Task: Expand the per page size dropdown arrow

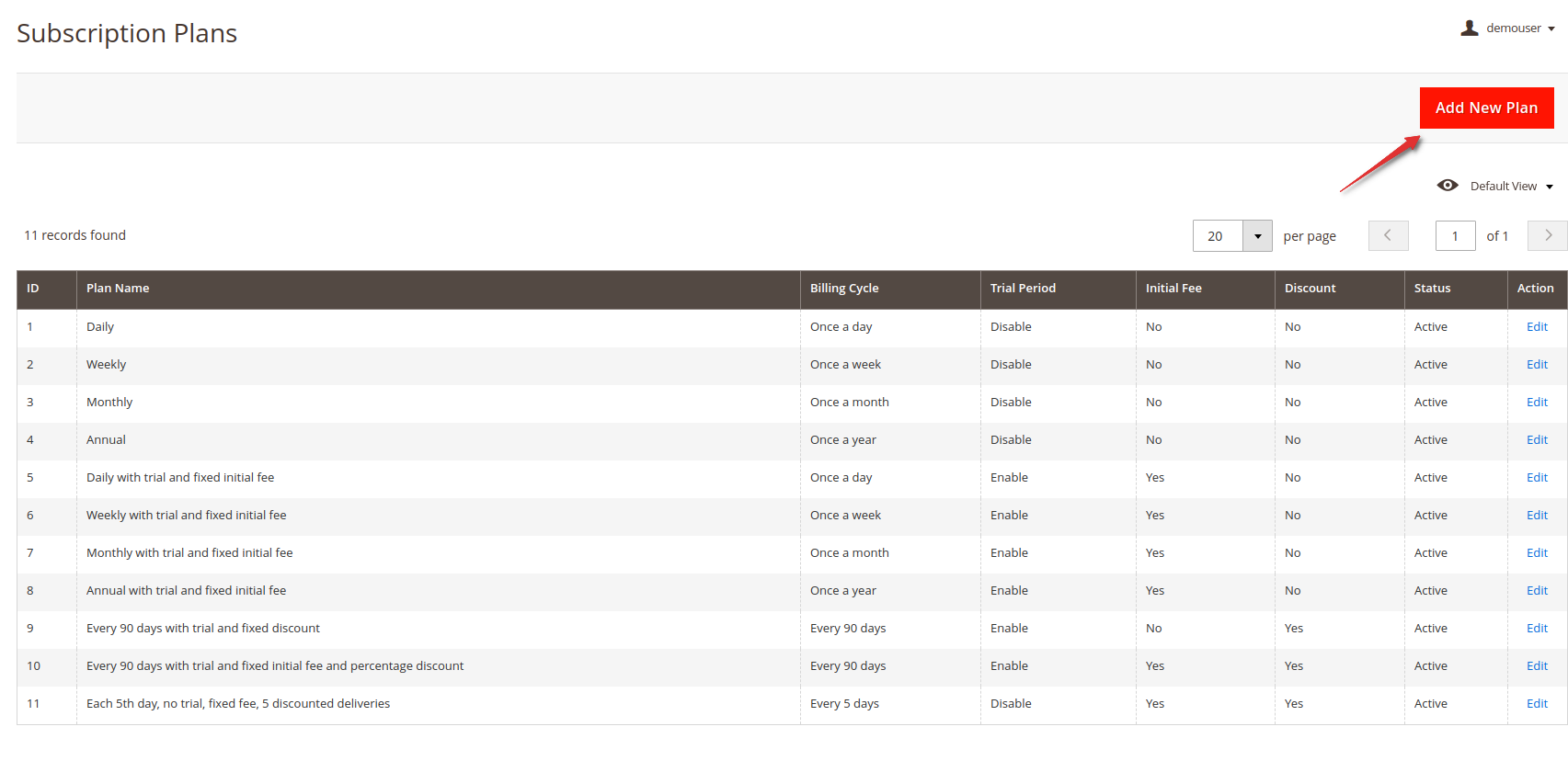Action: point(1257,236)
